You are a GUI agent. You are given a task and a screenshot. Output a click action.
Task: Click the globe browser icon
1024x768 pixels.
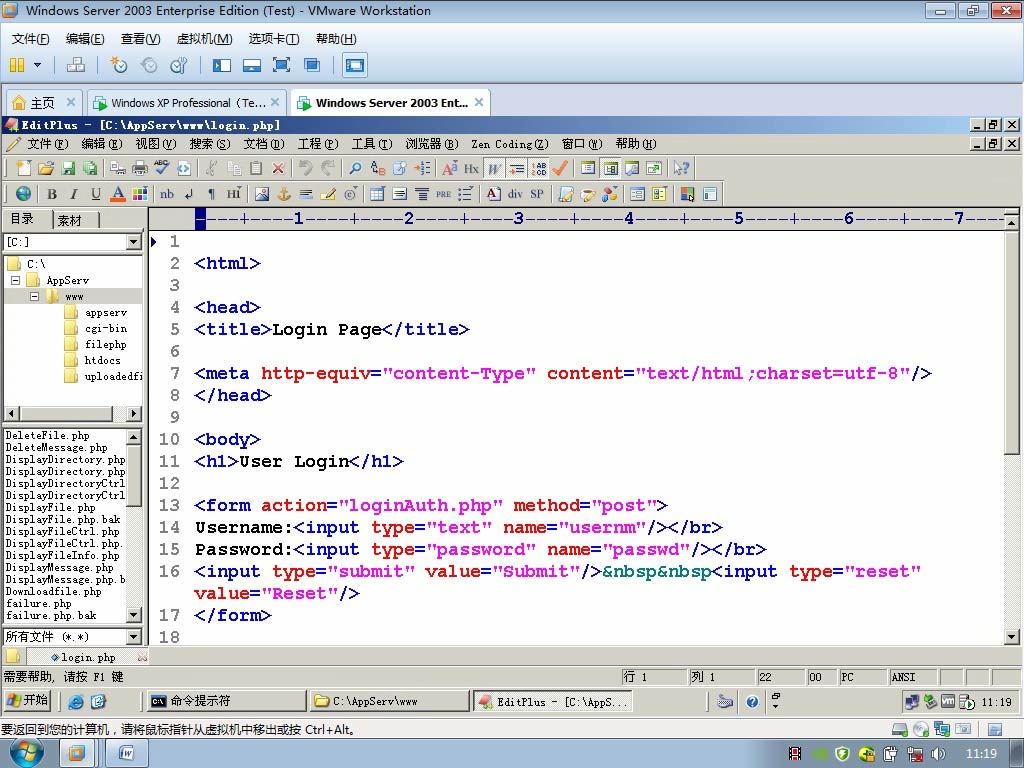[x=24, y=194]
